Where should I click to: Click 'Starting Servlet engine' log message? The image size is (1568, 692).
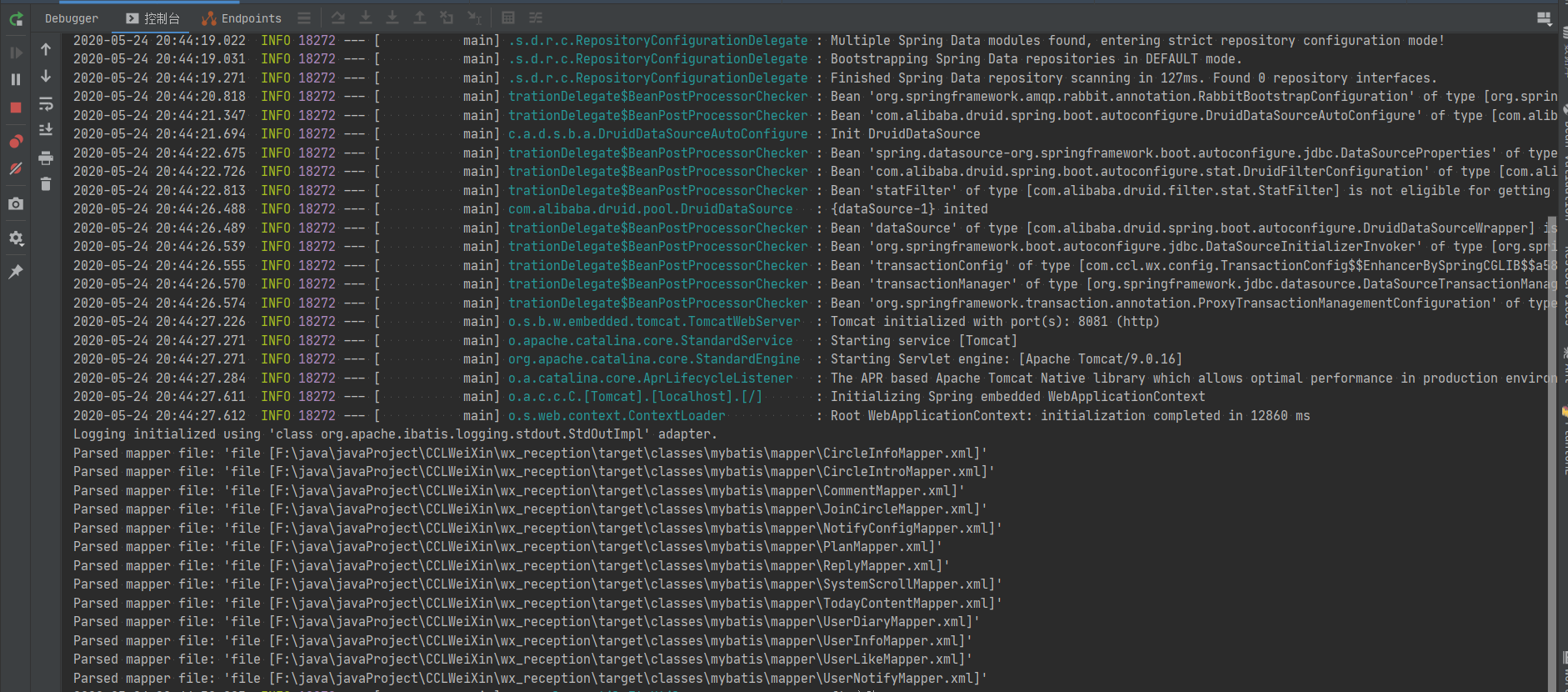click(x=1006, y=359)
